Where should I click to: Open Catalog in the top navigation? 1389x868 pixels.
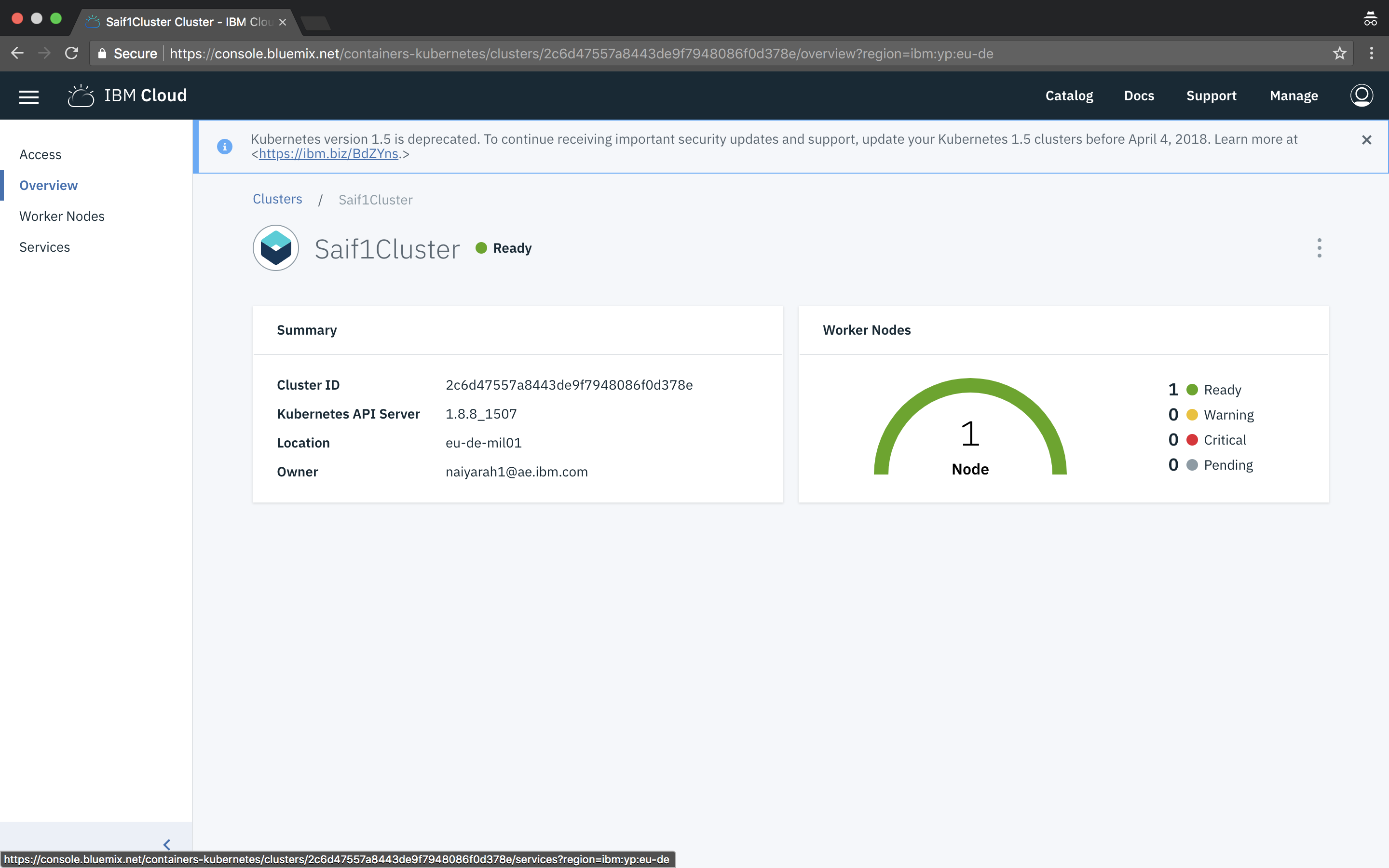[1069, 96]
